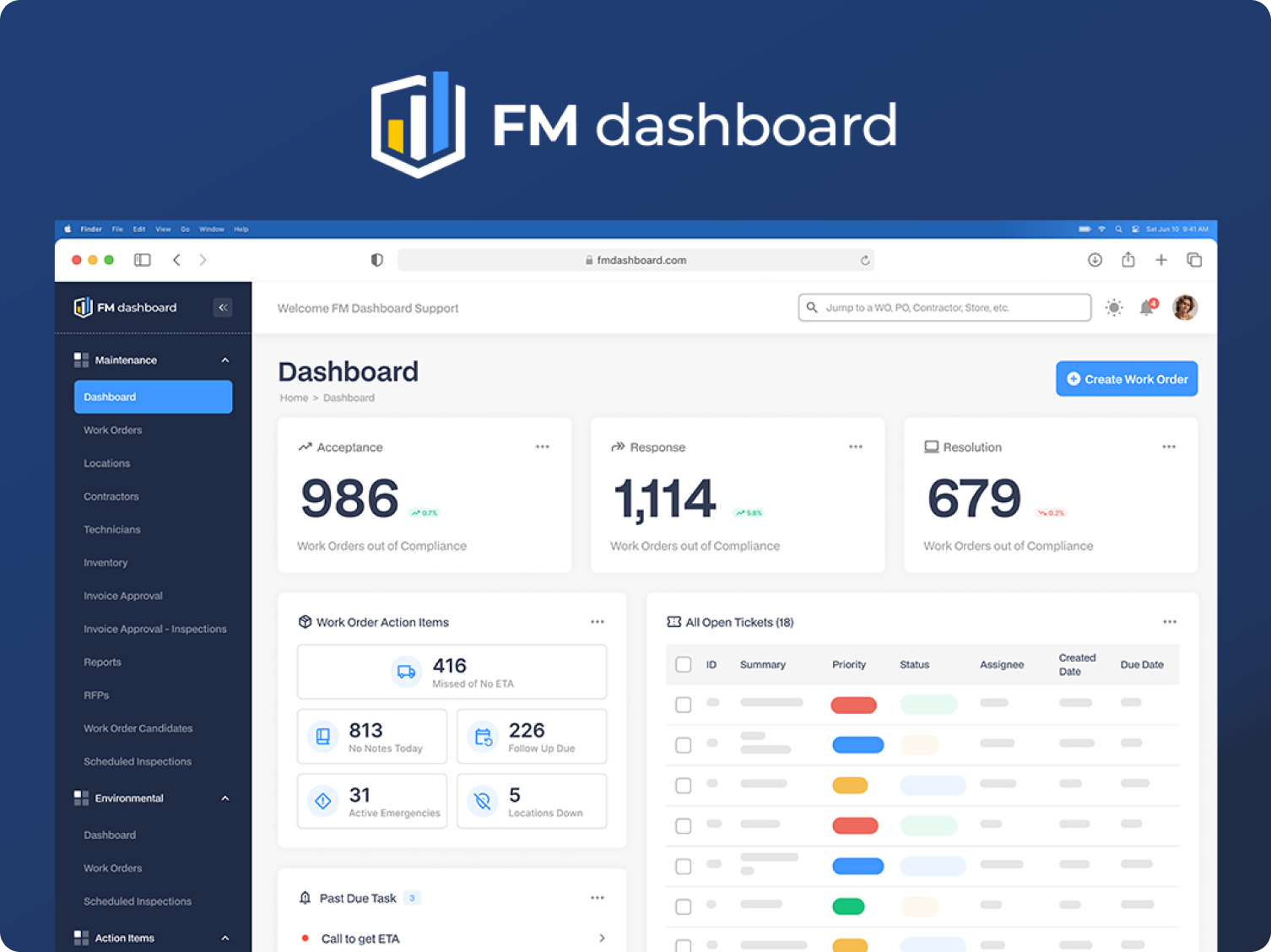The width and height of the screenshot is (1271, 952).
Task: Click Spotlight search icon in menu bar
Action: point(1118,229)
